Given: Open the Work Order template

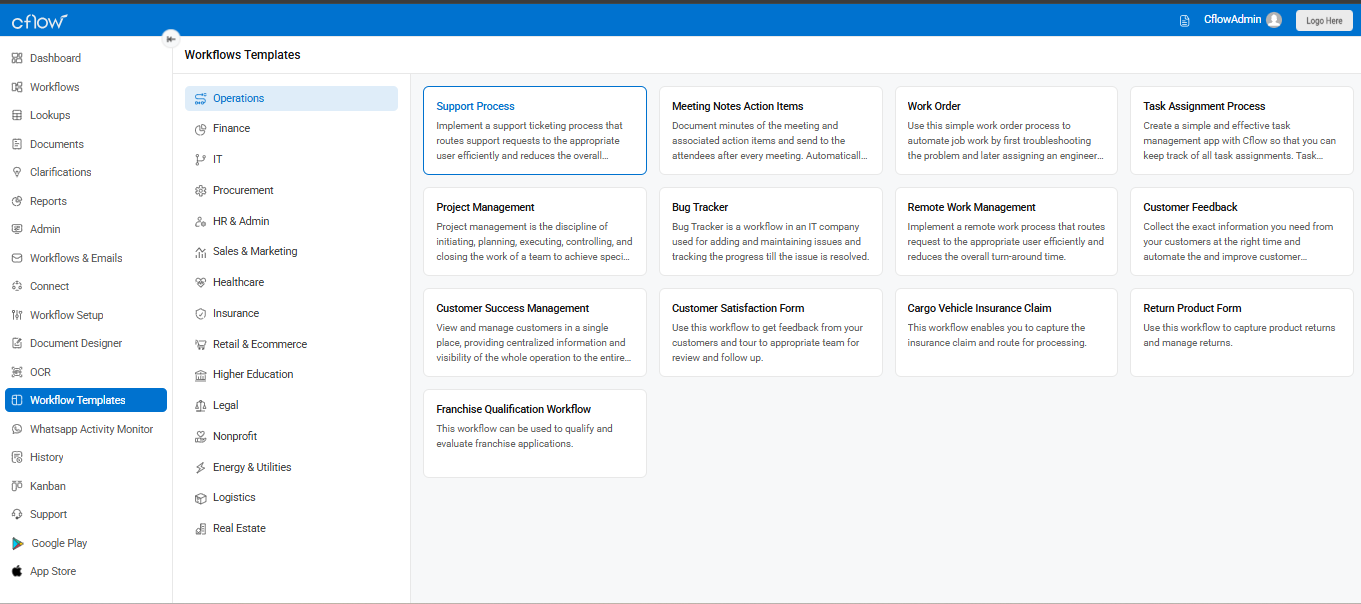Looking at the screenshot, I should coord(1006,131).
